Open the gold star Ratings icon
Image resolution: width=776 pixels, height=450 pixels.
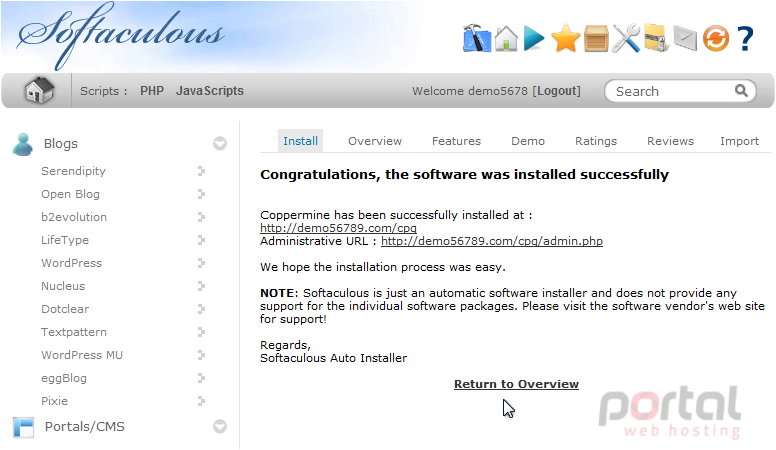pyautogui.click(x=565, y=39)
